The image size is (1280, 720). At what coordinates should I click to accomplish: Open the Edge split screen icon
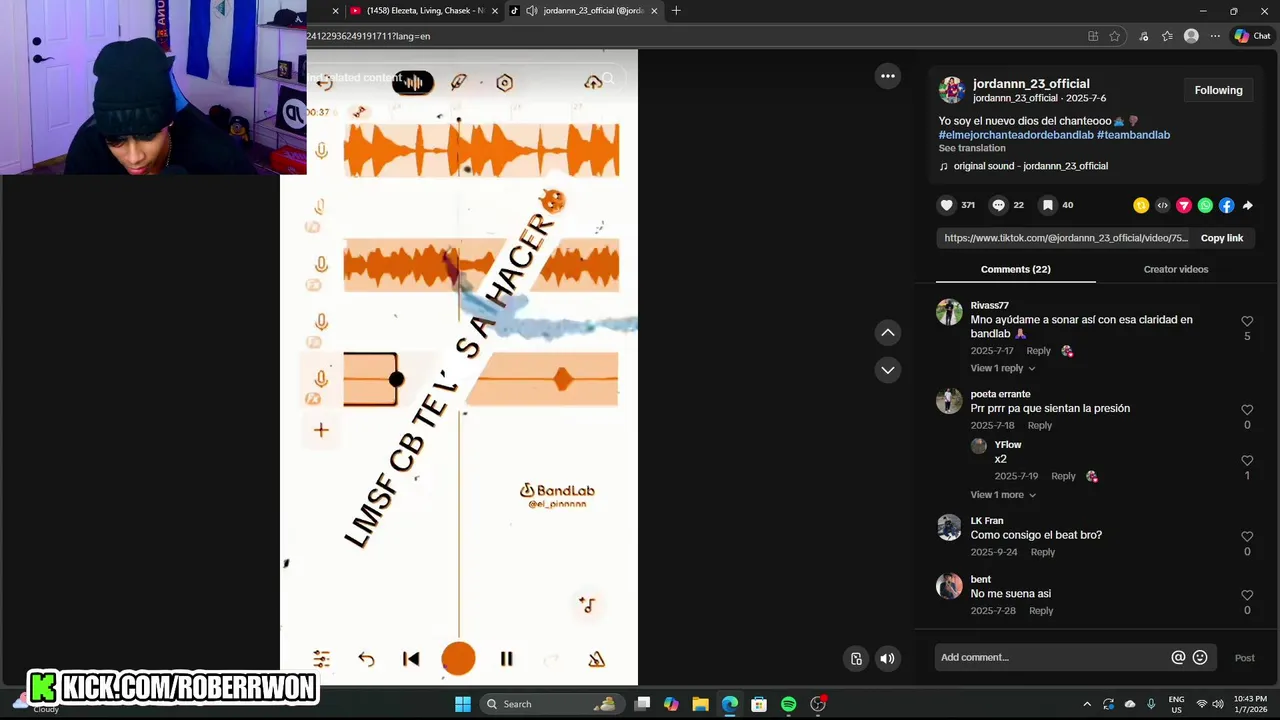(x=1093, y=36)
